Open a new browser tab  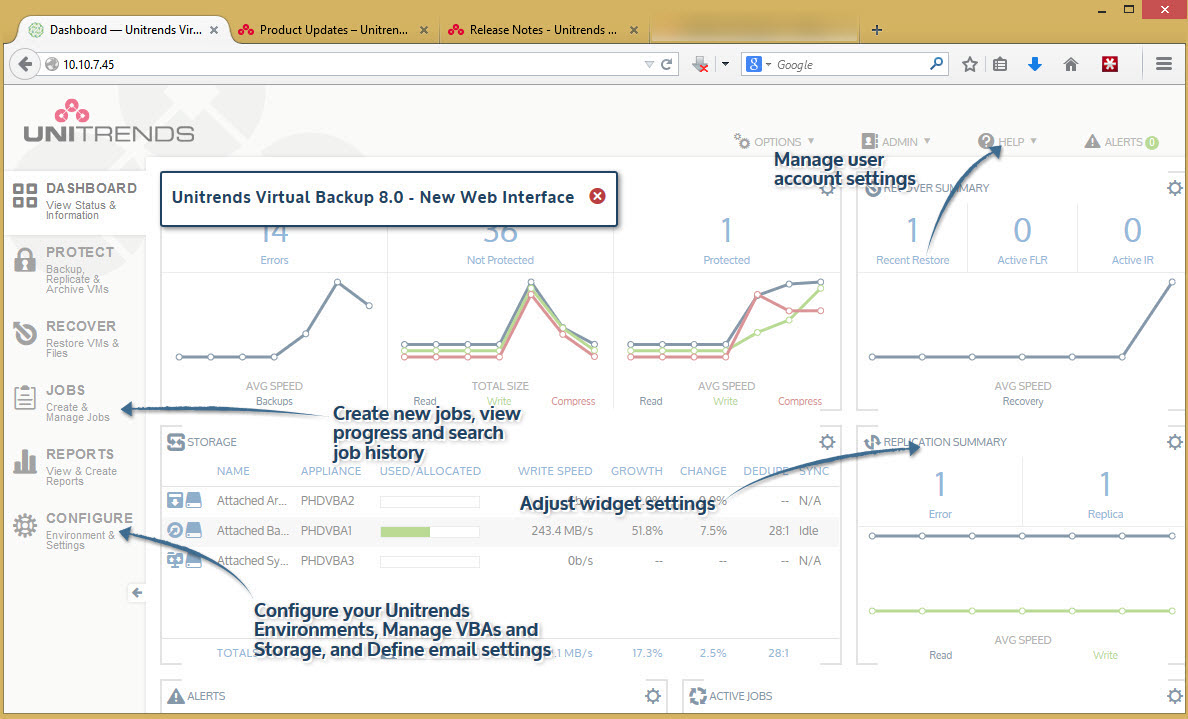coord(877,30)
